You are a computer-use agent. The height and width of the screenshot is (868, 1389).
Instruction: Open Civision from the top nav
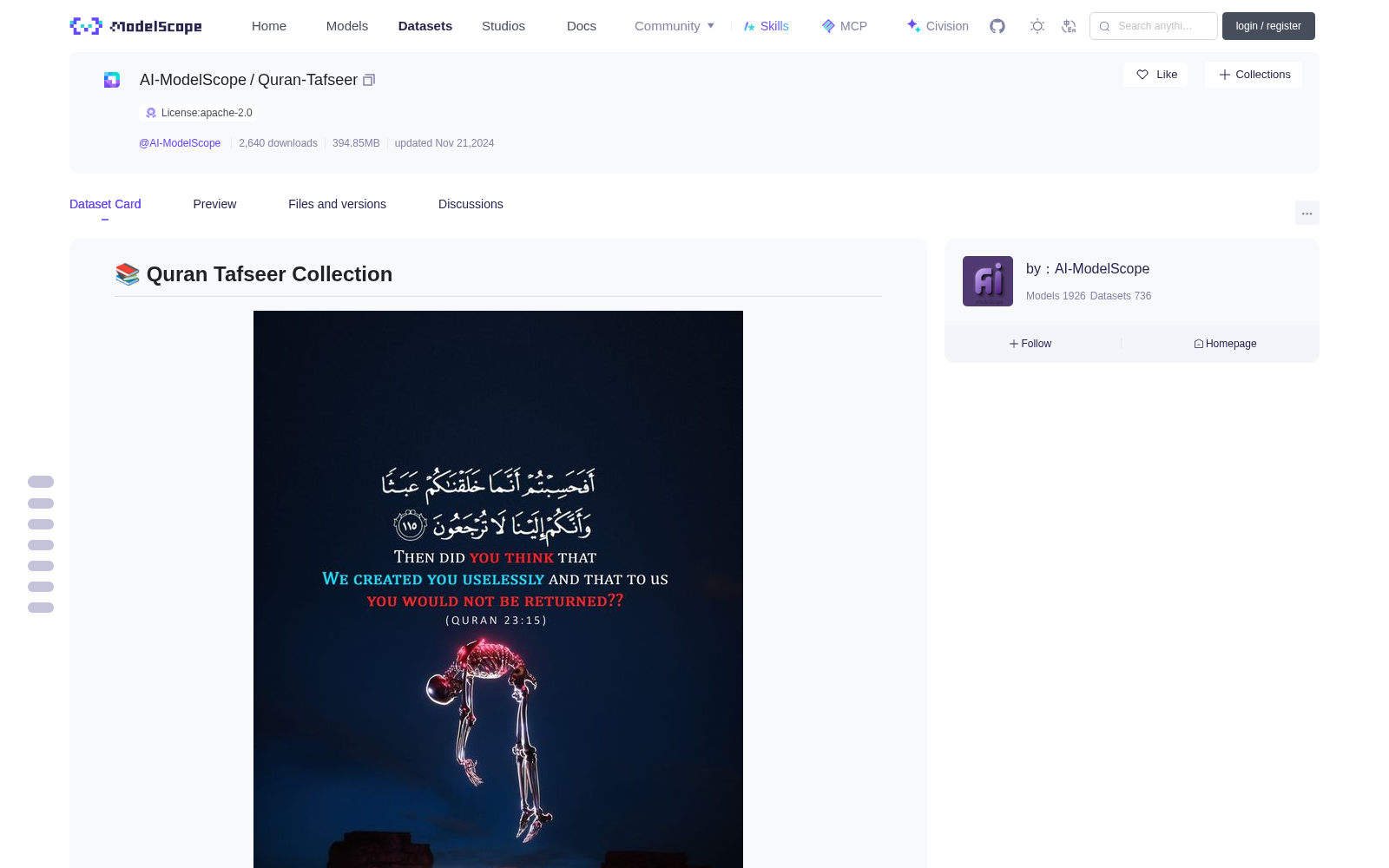point(938,26)
